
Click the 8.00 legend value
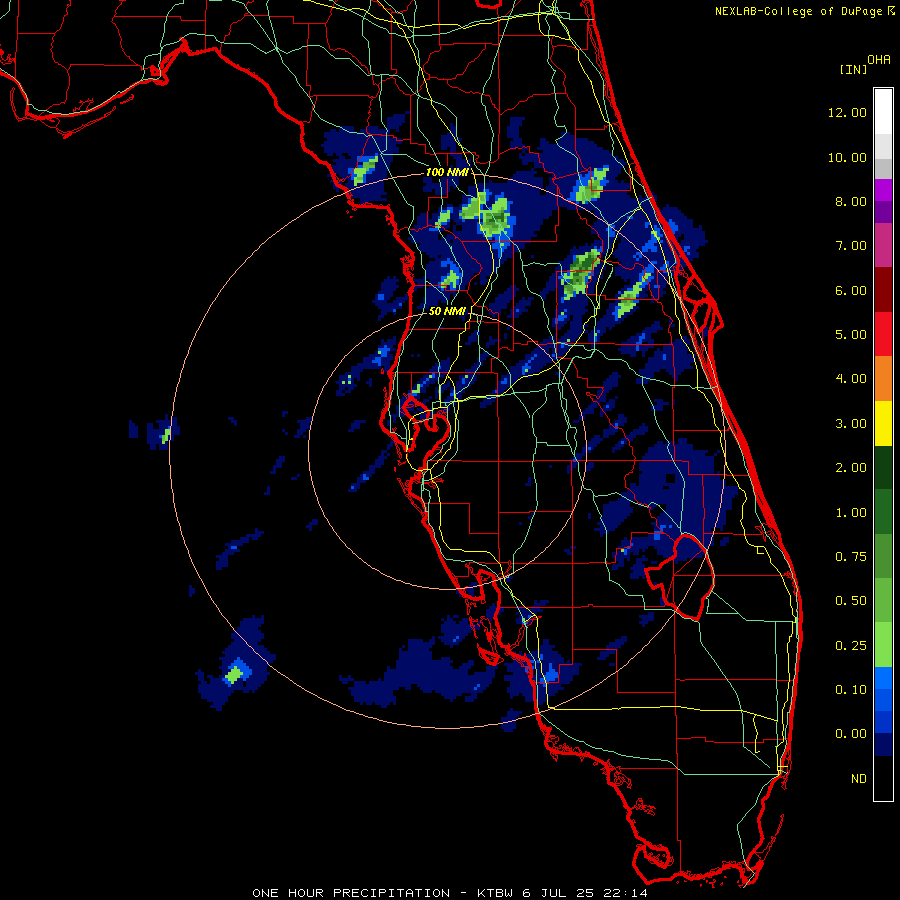[x=851, y=201]
